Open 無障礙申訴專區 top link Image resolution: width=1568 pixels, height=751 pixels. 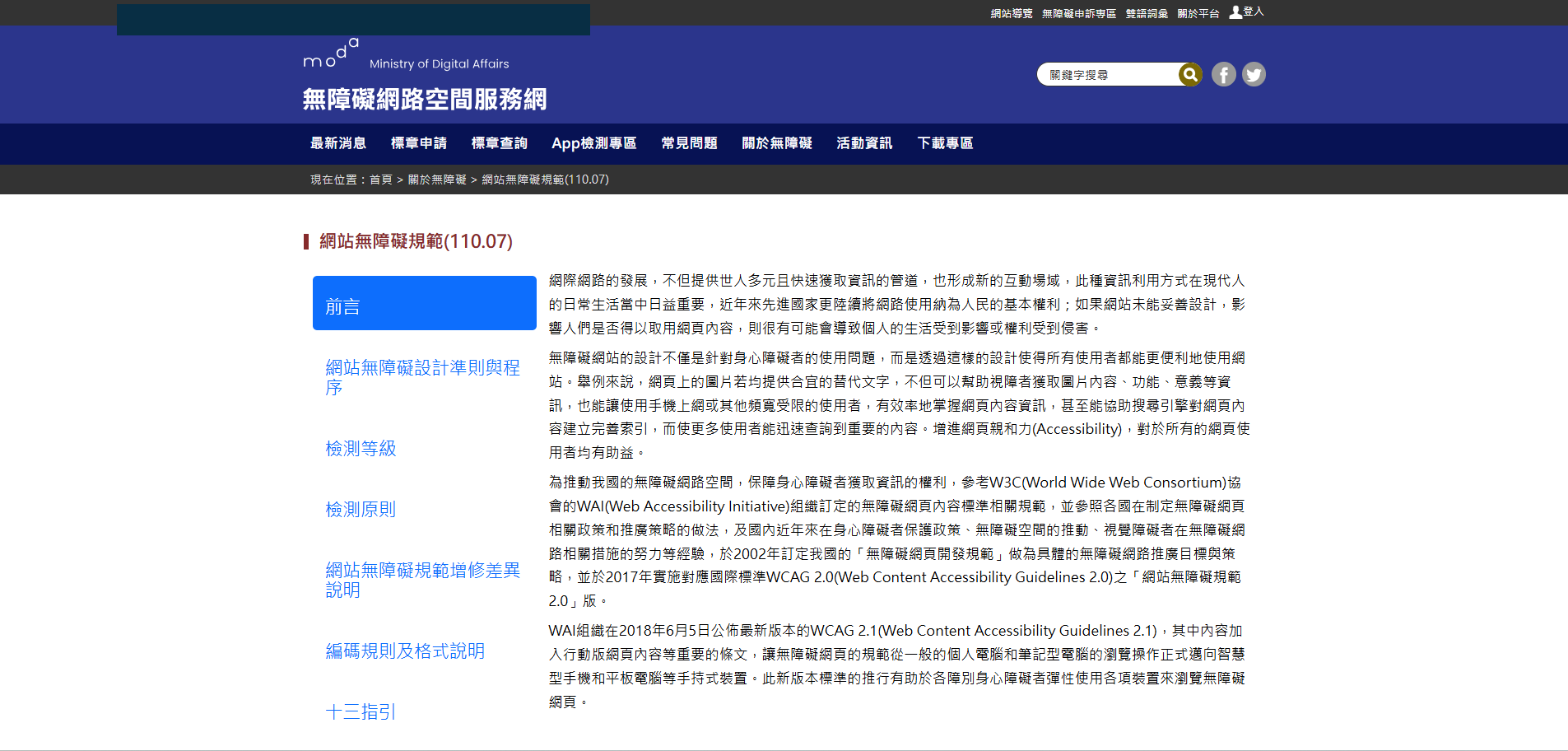[x=1079, y=13]
